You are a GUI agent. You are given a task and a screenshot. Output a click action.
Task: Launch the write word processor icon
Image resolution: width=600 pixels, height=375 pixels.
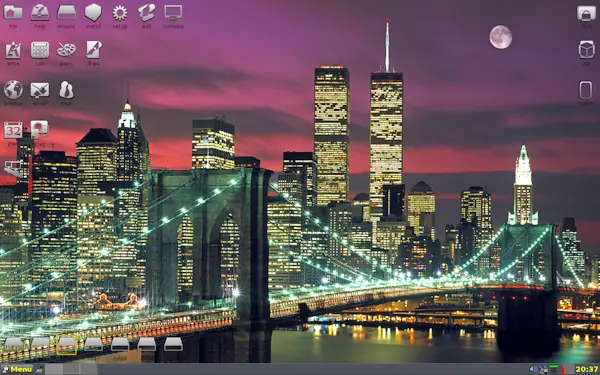(13, 50)
